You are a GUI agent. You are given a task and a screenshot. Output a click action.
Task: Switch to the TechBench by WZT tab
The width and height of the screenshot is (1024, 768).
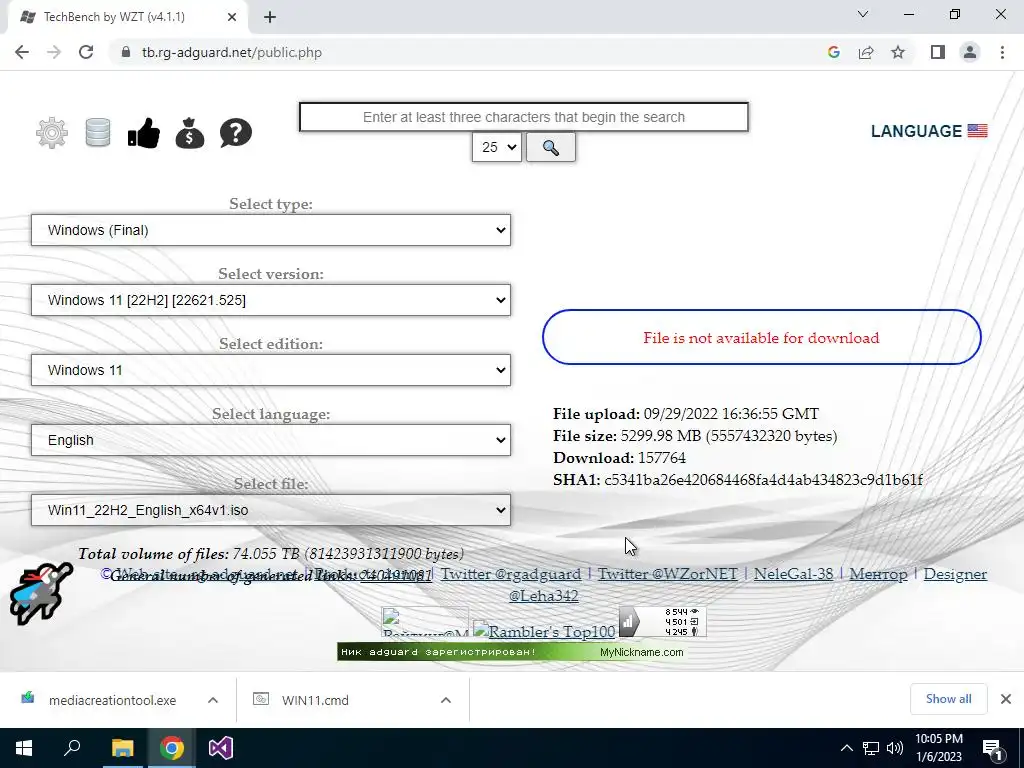click(127, 17)
